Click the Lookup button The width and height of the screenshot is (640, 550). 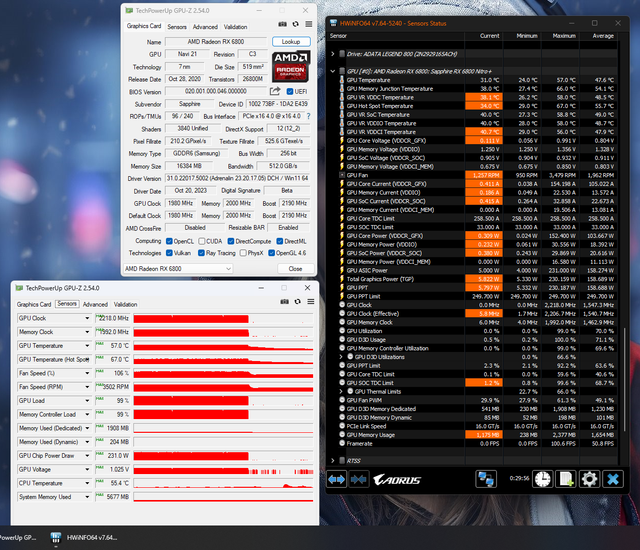[291, 42]
